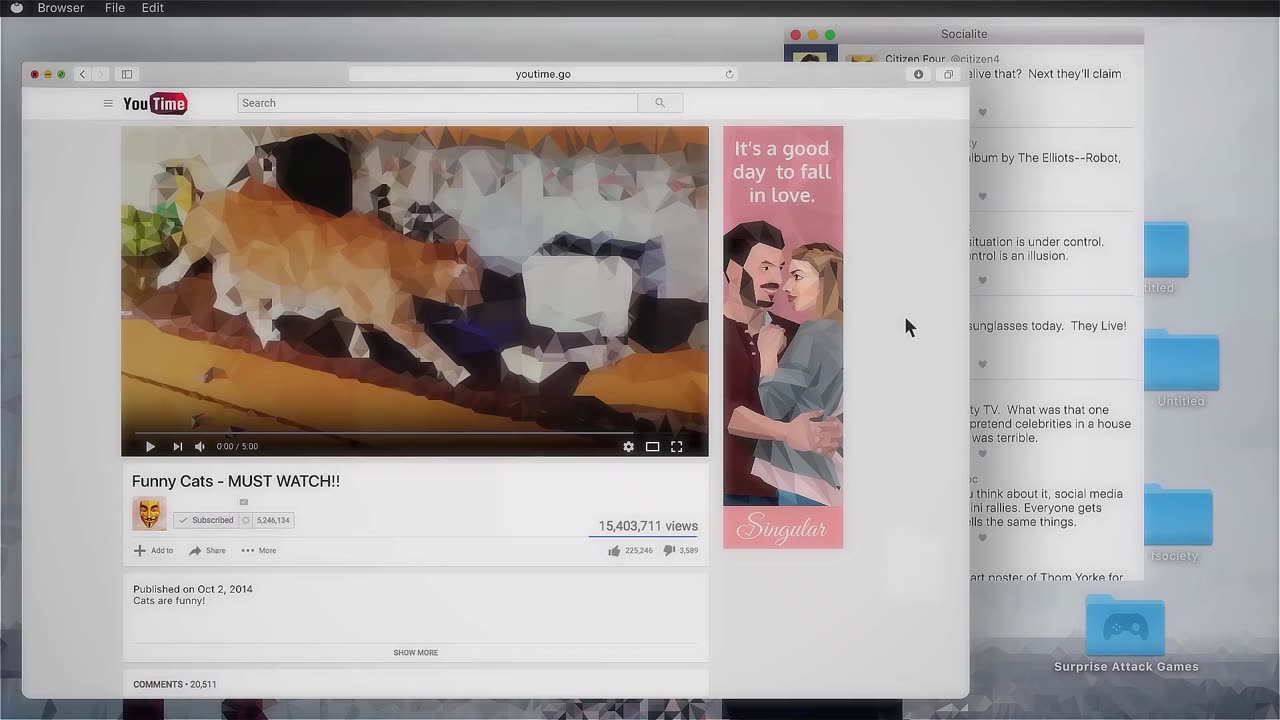
Task: Open video player settings gear
Action: [x=628, y=447]
